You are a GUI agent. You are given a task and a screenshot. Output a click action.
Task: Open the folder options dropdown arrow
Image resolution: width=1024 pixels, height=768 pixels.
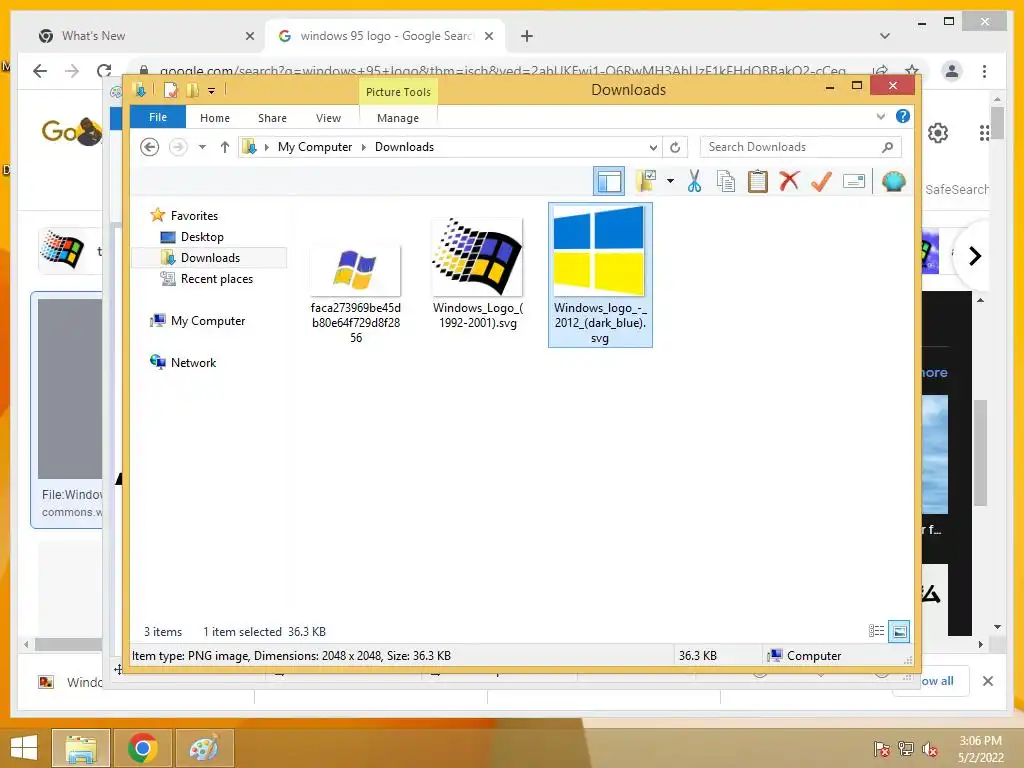tap(670, 181)
